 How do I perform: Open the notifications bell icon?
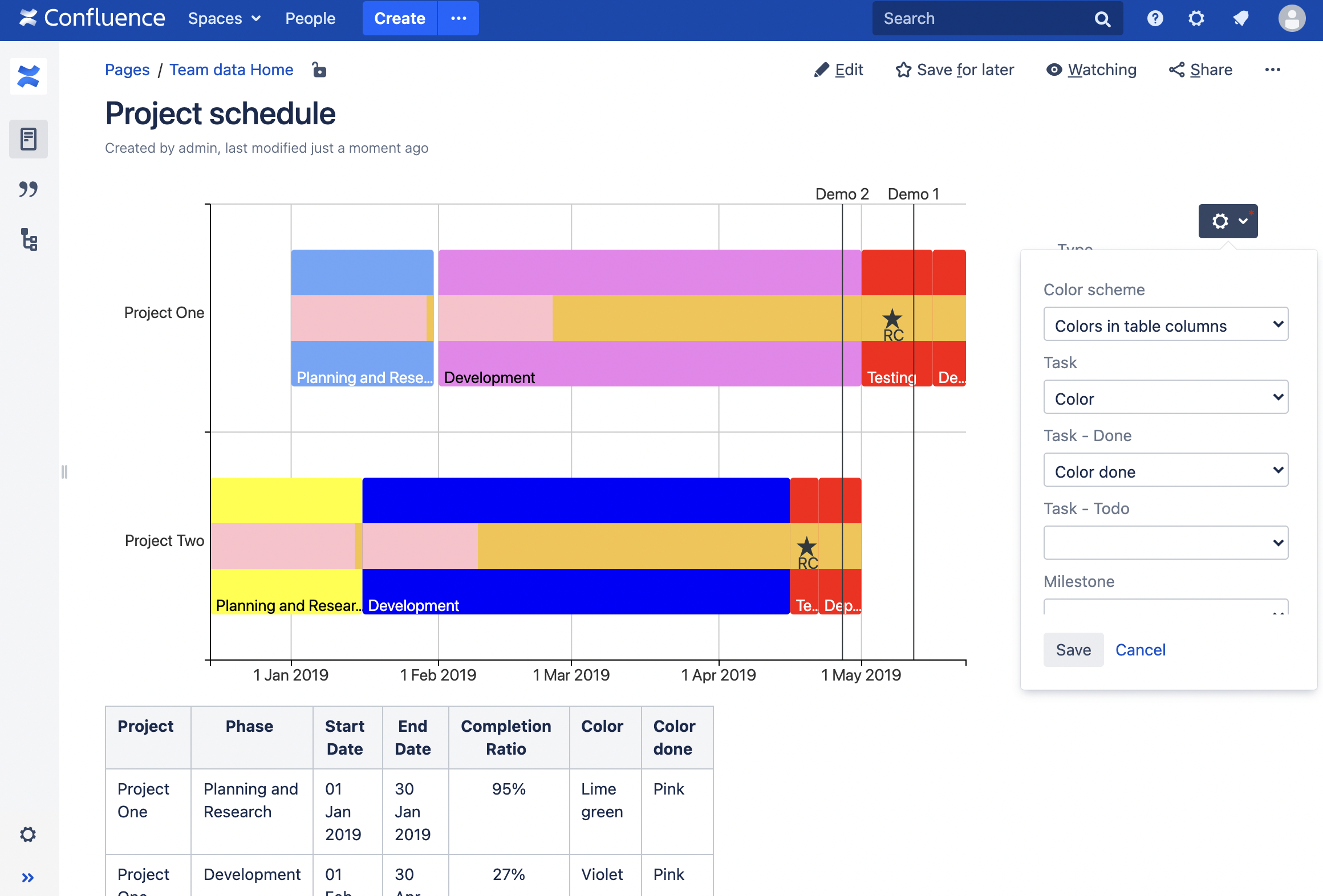pos(1241,18)
